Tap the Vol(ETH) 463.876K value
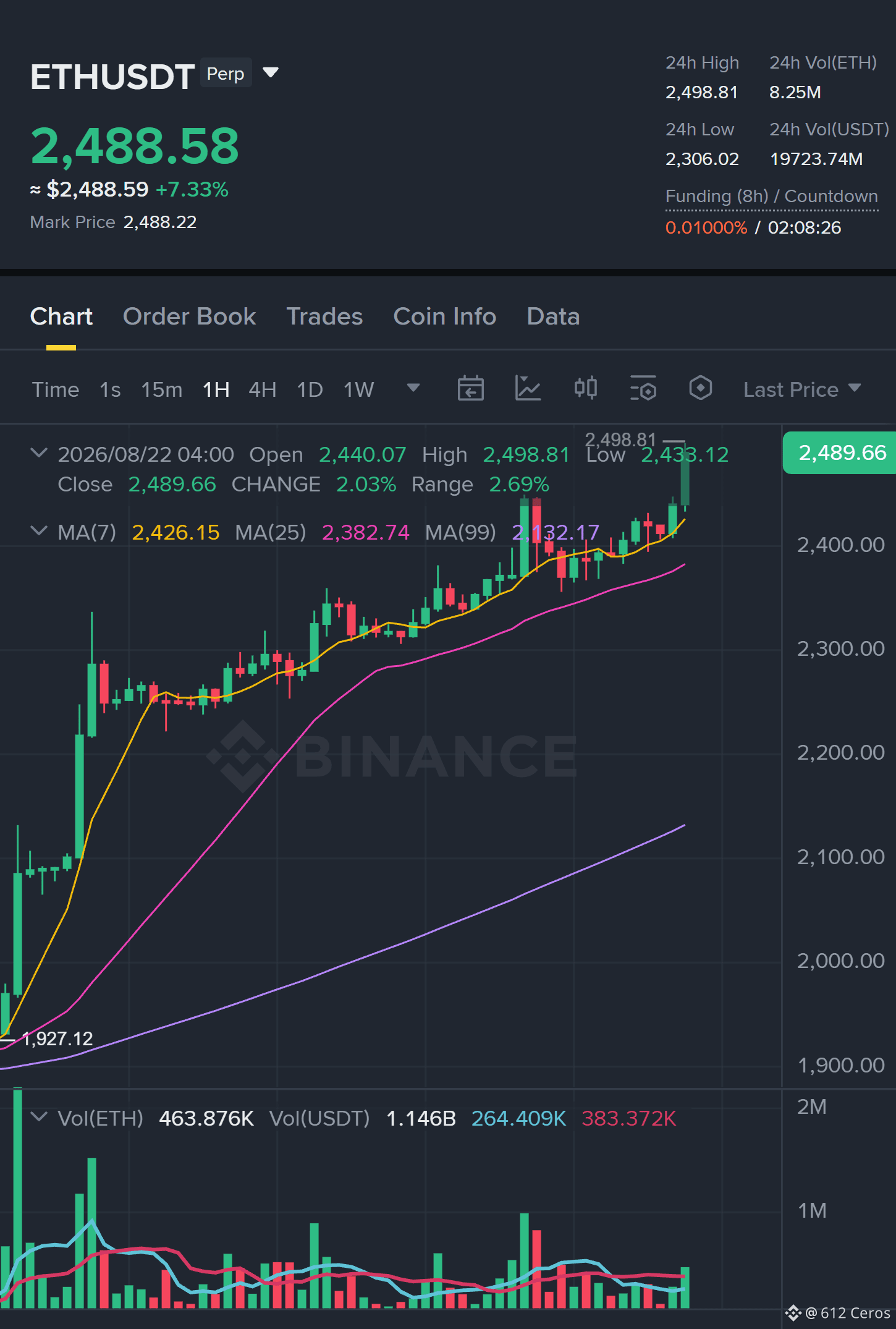896x1329 pixels. click(206, 1118)
